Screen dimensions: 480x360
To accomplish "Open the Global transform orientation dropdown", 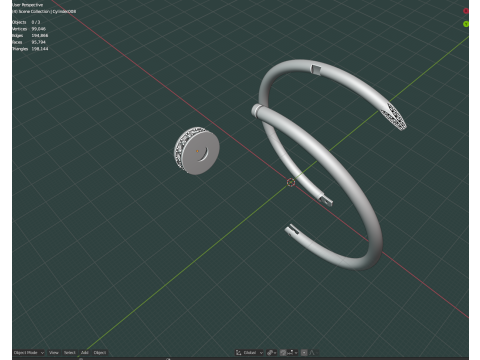I will click(250, 352).
